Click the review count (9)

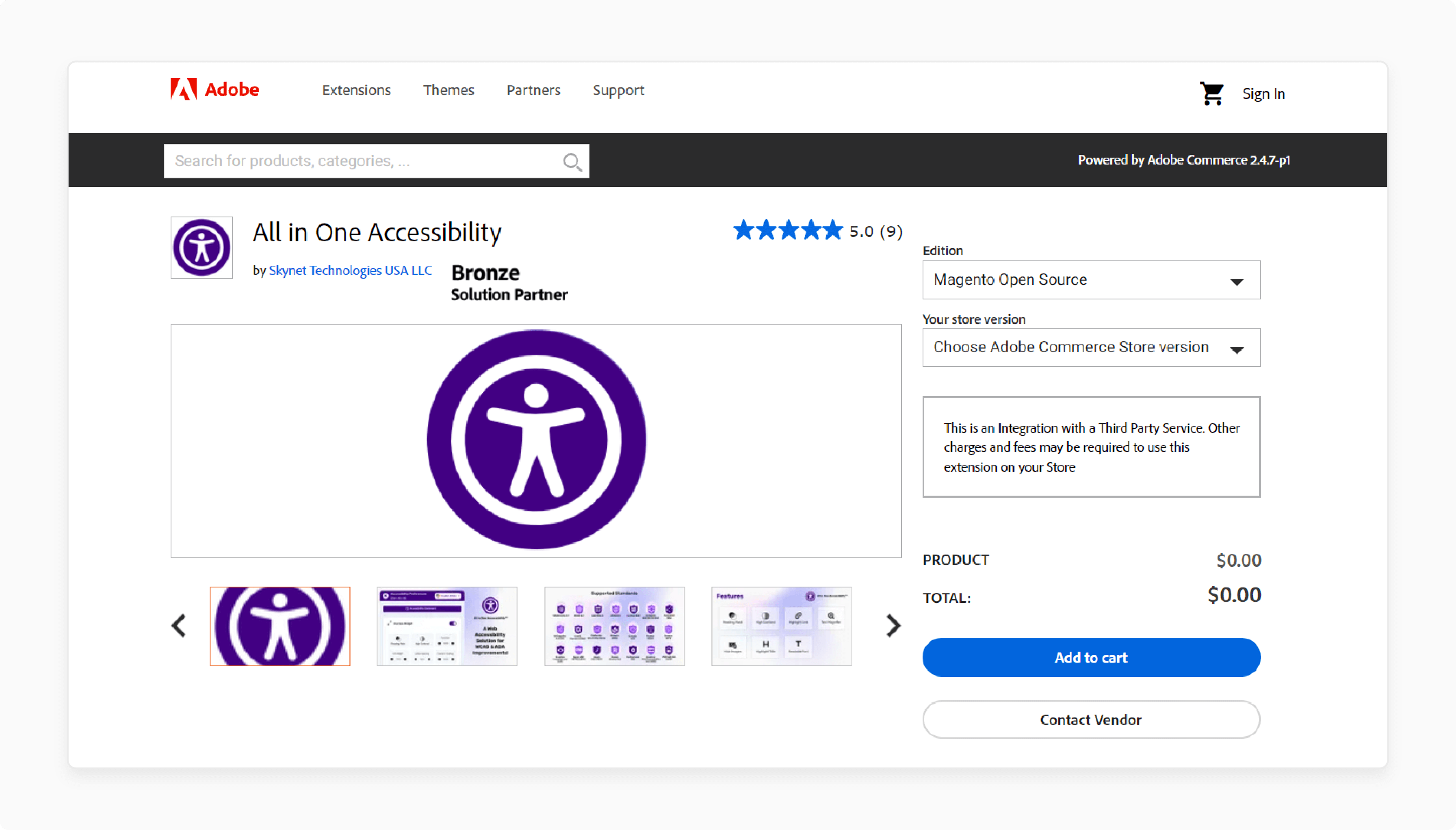click(x=890, y=232)
